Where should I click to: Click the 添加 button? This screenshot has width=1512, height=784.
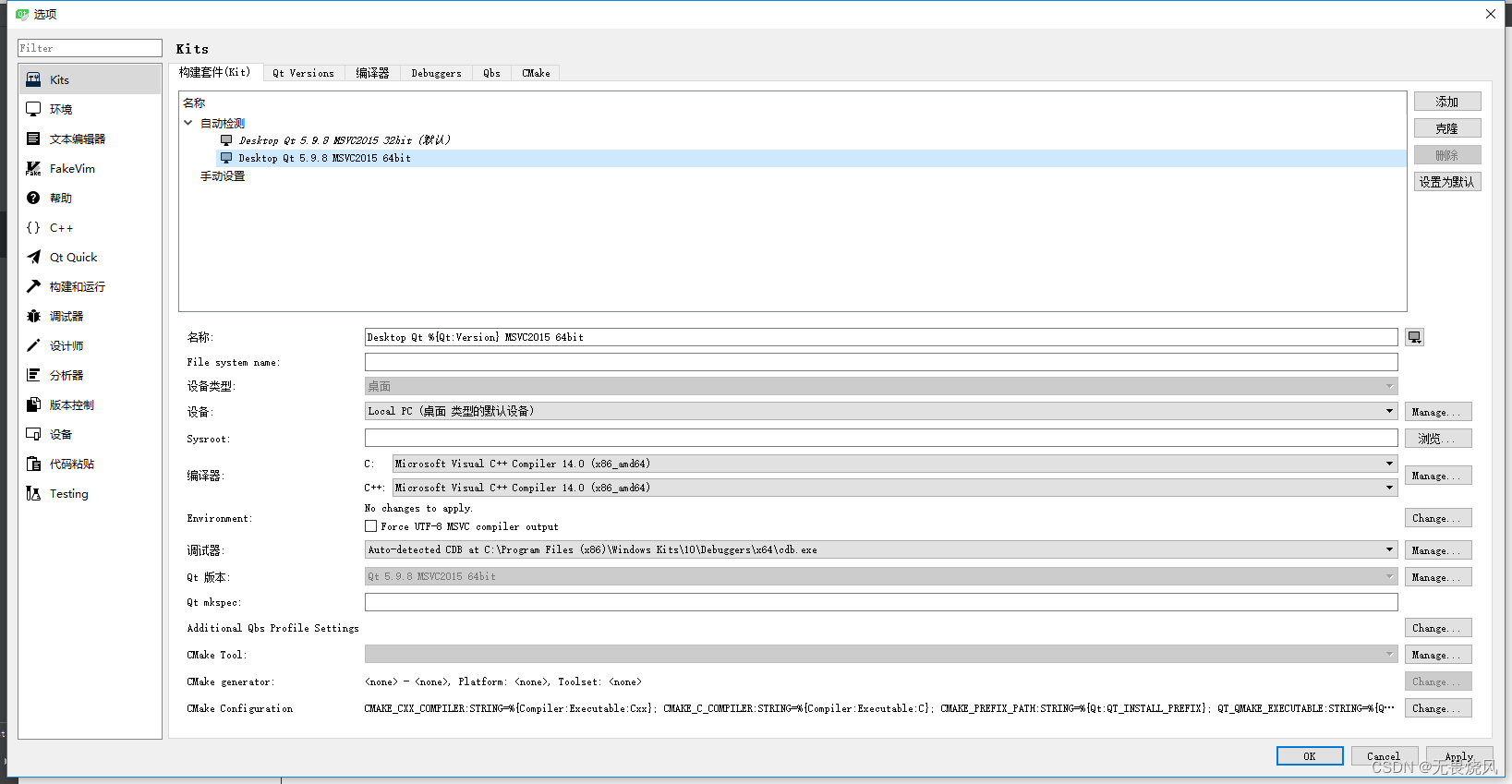pos(1447,102)
